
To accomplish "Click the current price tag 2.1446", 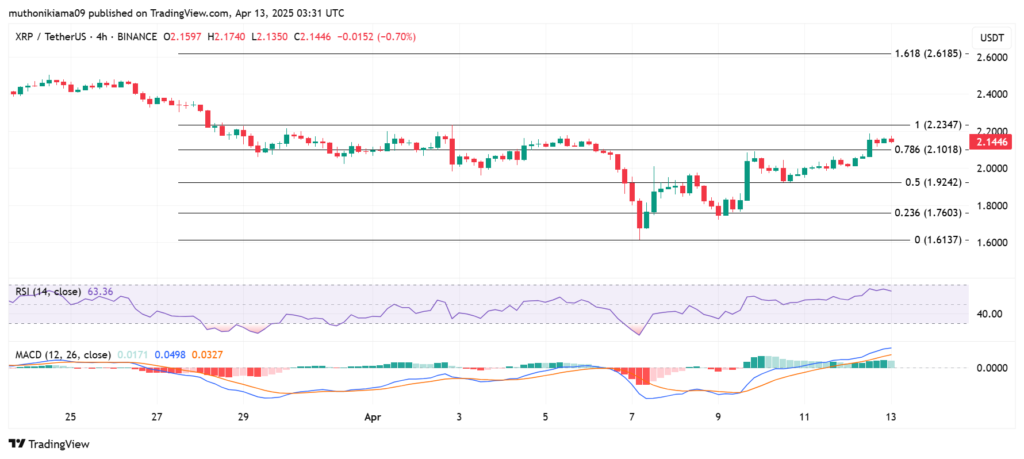I will click(x=991, y=142).
